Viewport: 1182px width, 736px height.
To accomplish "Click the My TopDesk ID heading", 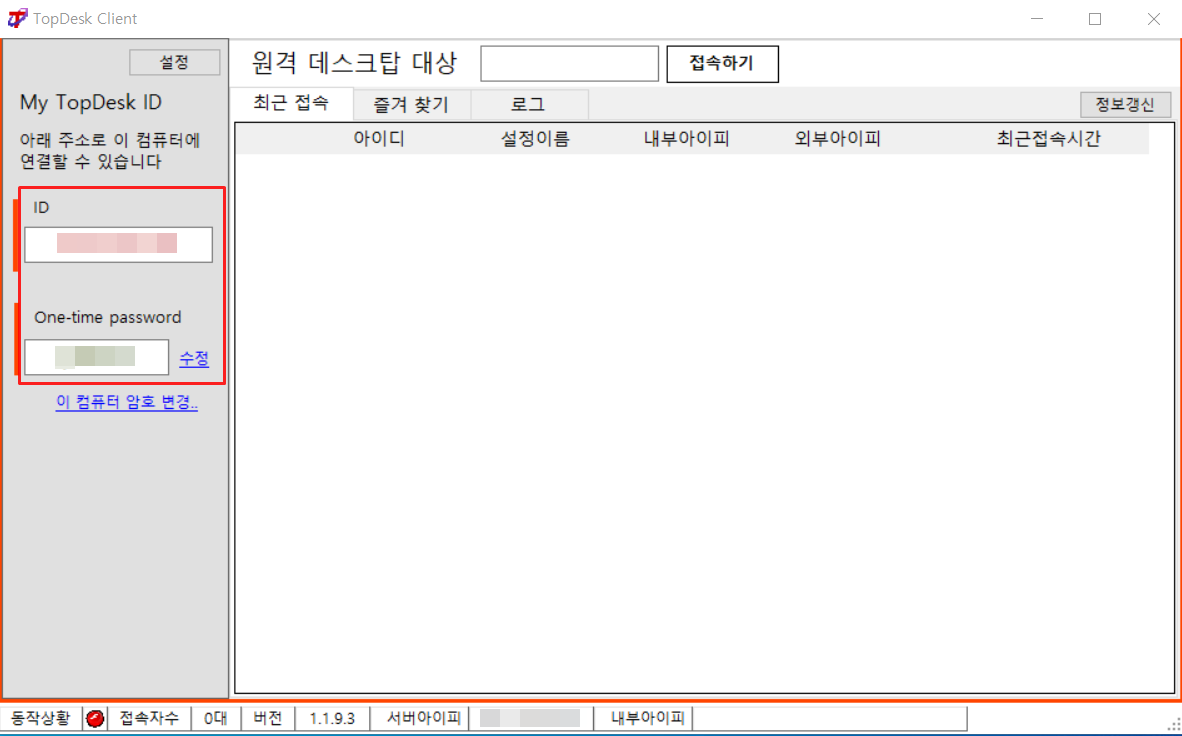I will [90, 103].
